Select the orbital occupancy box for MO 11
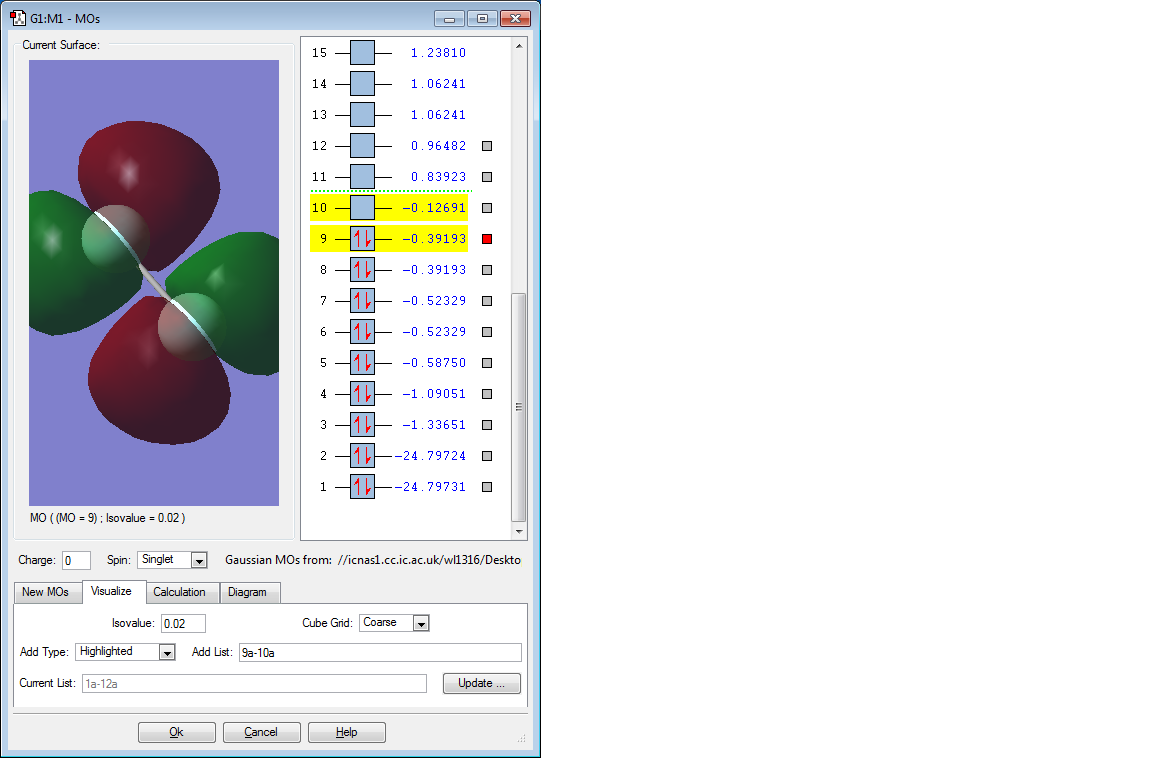This screenshot has width=1152, height=758. 362,177
